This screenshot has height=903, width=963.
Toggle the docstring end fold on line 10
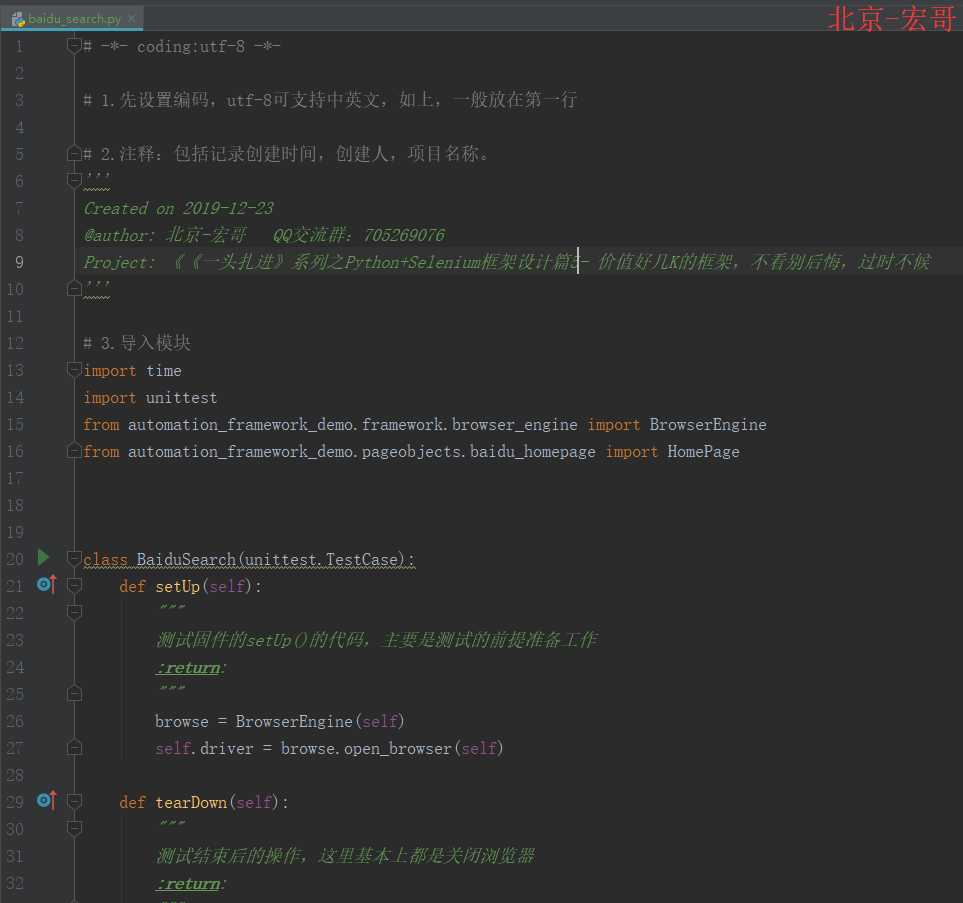pos(74,287)
